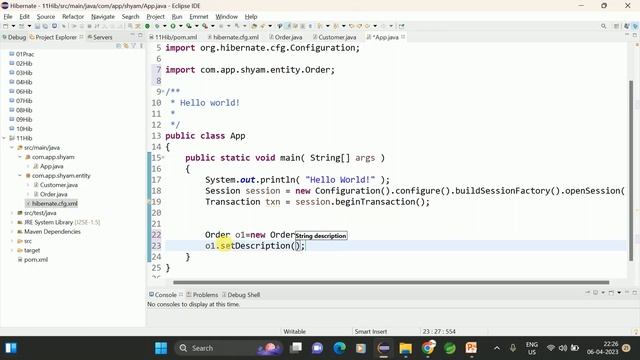The image size is (640, 360).
Task: Switch to the Java EE perspective icon
Action: click(x=627, y=26)
